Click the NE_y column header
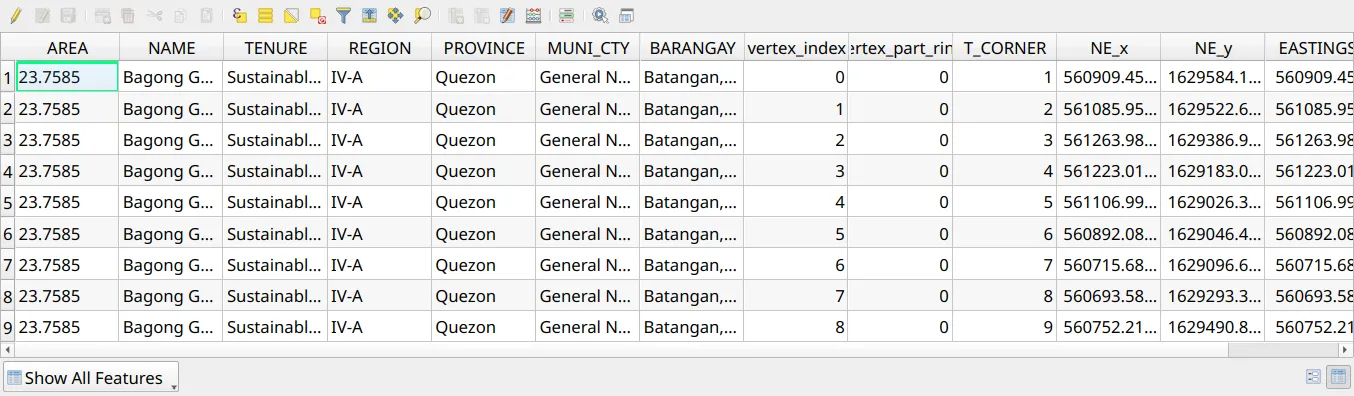1354x396 pixels. coord(1213,47)
